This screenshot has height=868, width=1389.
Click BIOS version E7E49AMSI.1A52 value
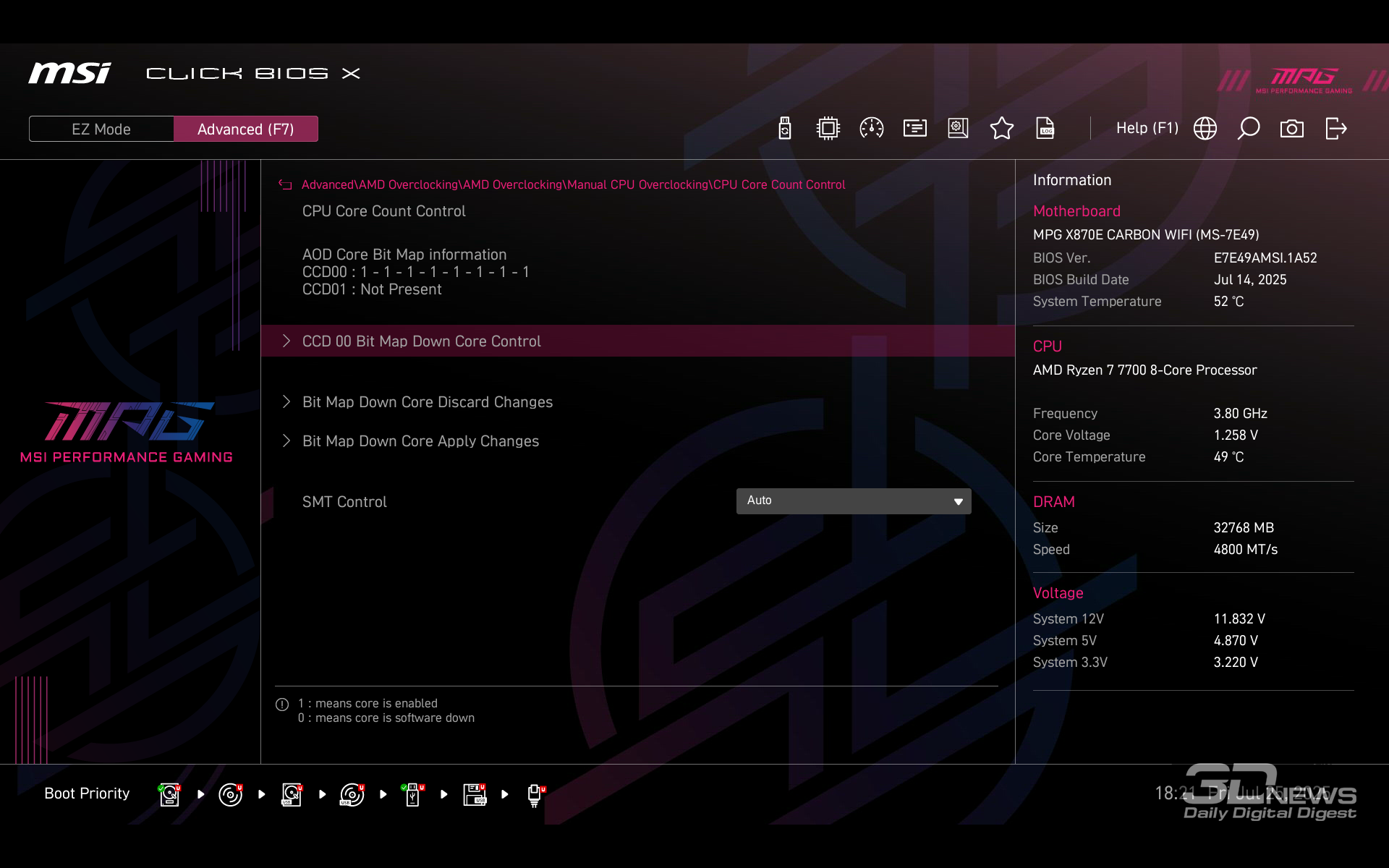[1265, 258]
